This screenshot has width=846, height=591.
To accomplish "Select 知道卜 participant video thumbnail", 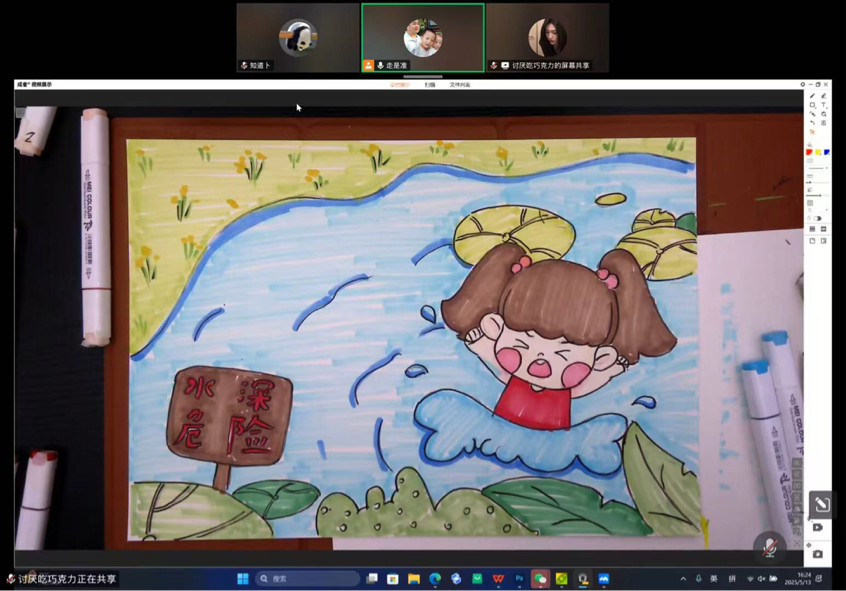I will (x=298, y=38).
